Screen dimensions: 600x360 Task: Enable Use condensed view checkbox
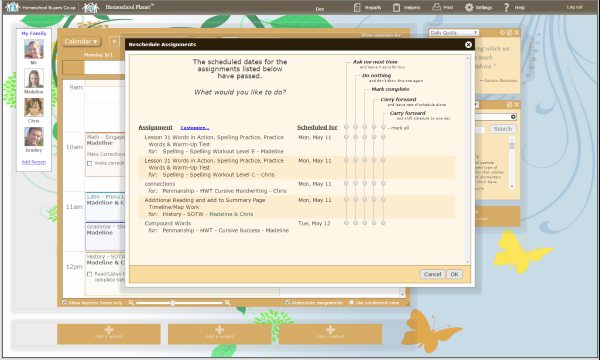tap(351, 302)
